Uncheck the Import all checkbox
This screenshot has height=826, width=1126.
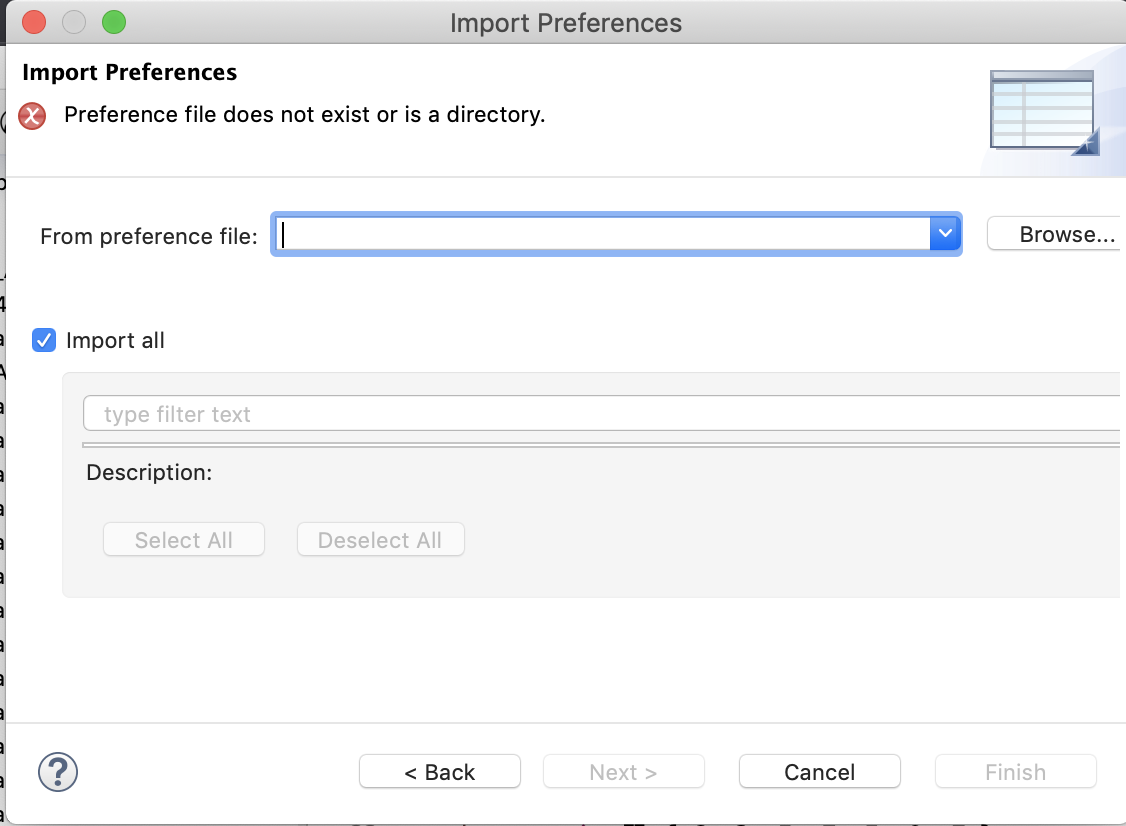click(x=44, y=341)
